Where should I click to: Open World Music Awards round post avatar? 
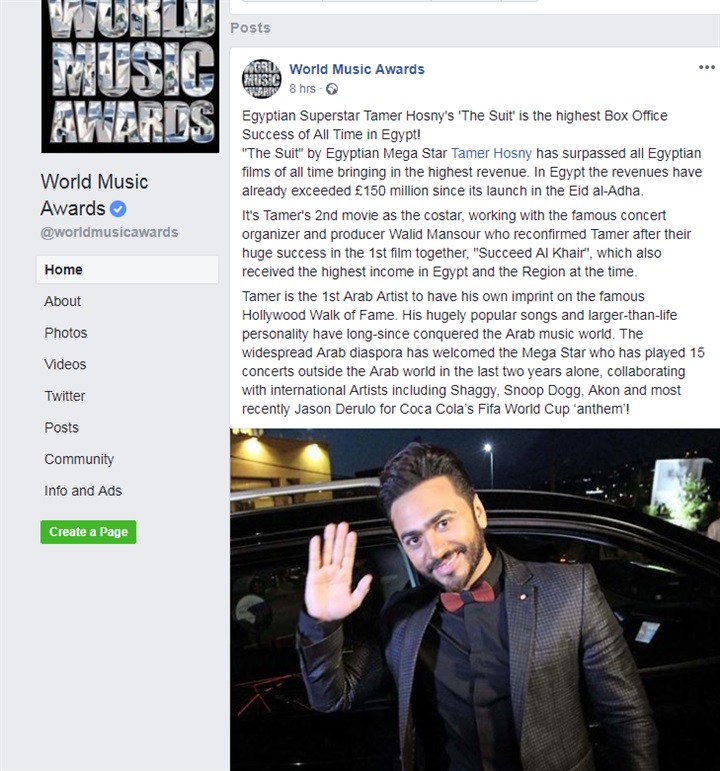[262, 79]
